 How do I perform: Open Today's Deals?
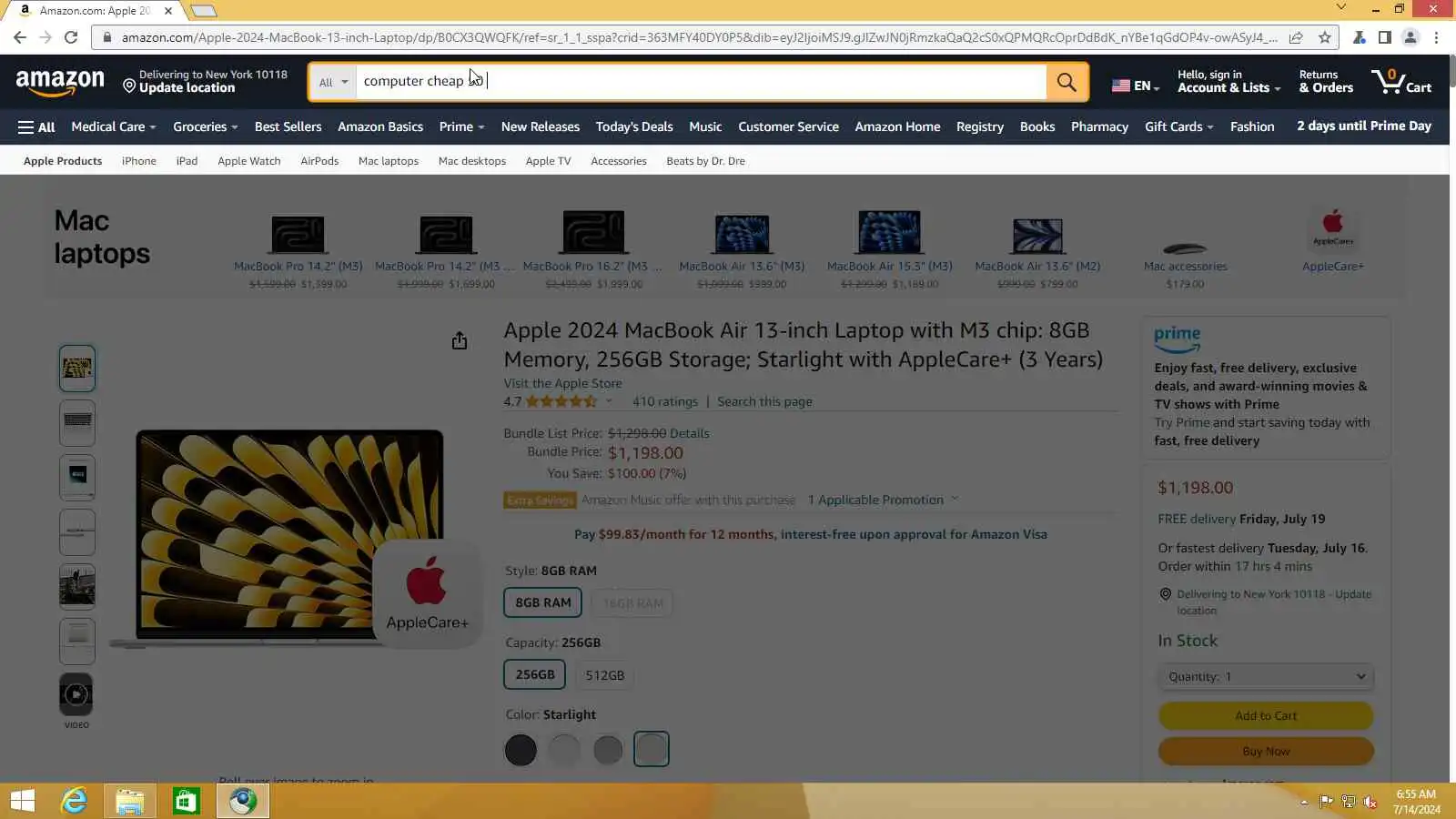pos(634,126)
